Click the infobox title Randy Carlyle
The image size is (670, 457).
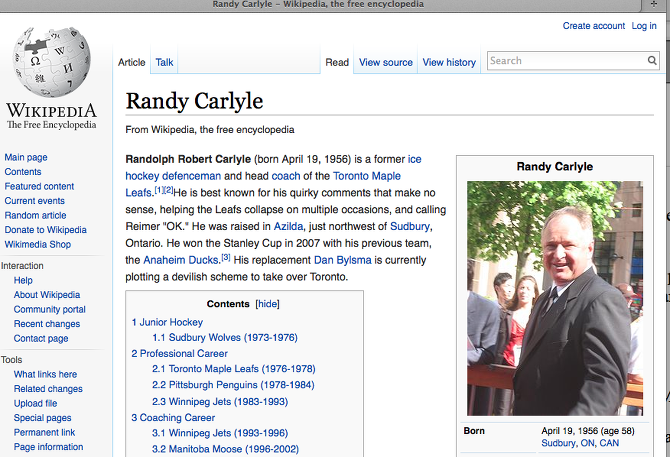[x=555, y=167]
